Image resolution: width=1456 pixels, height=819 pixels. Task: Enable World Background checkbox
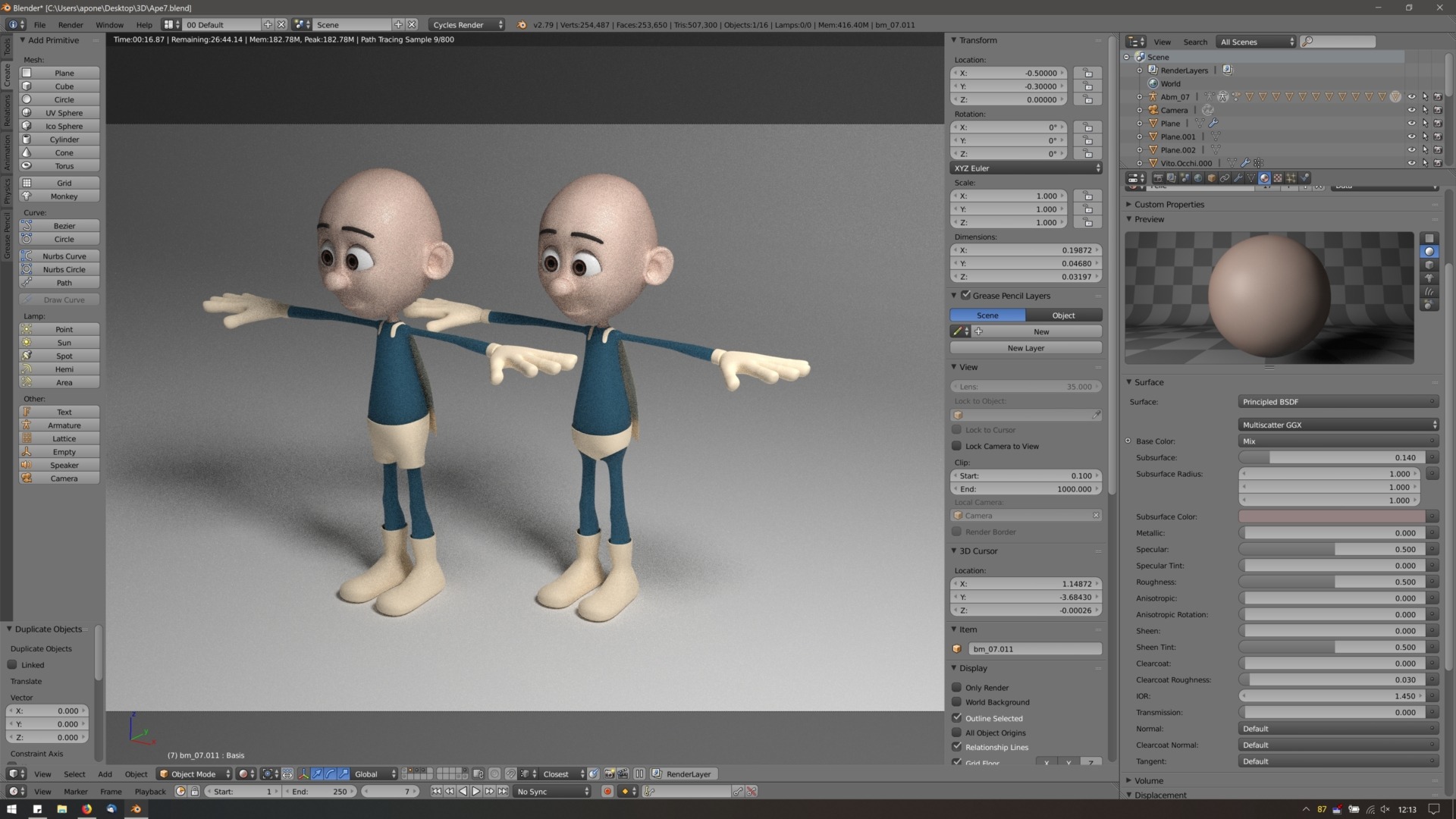coord(956,701)
